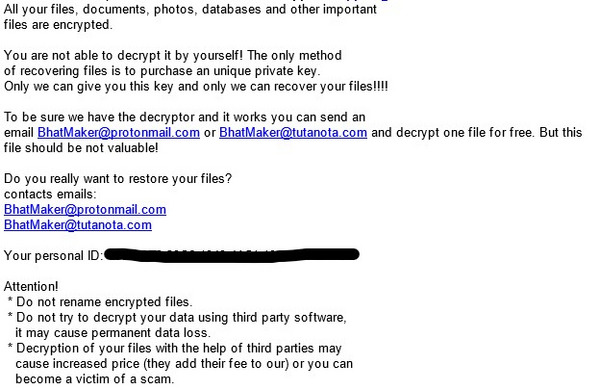This screenshot has width=600, height=390.
Task: Click the 'Your personal ID:' label
Action: click(x=53, y=256)
